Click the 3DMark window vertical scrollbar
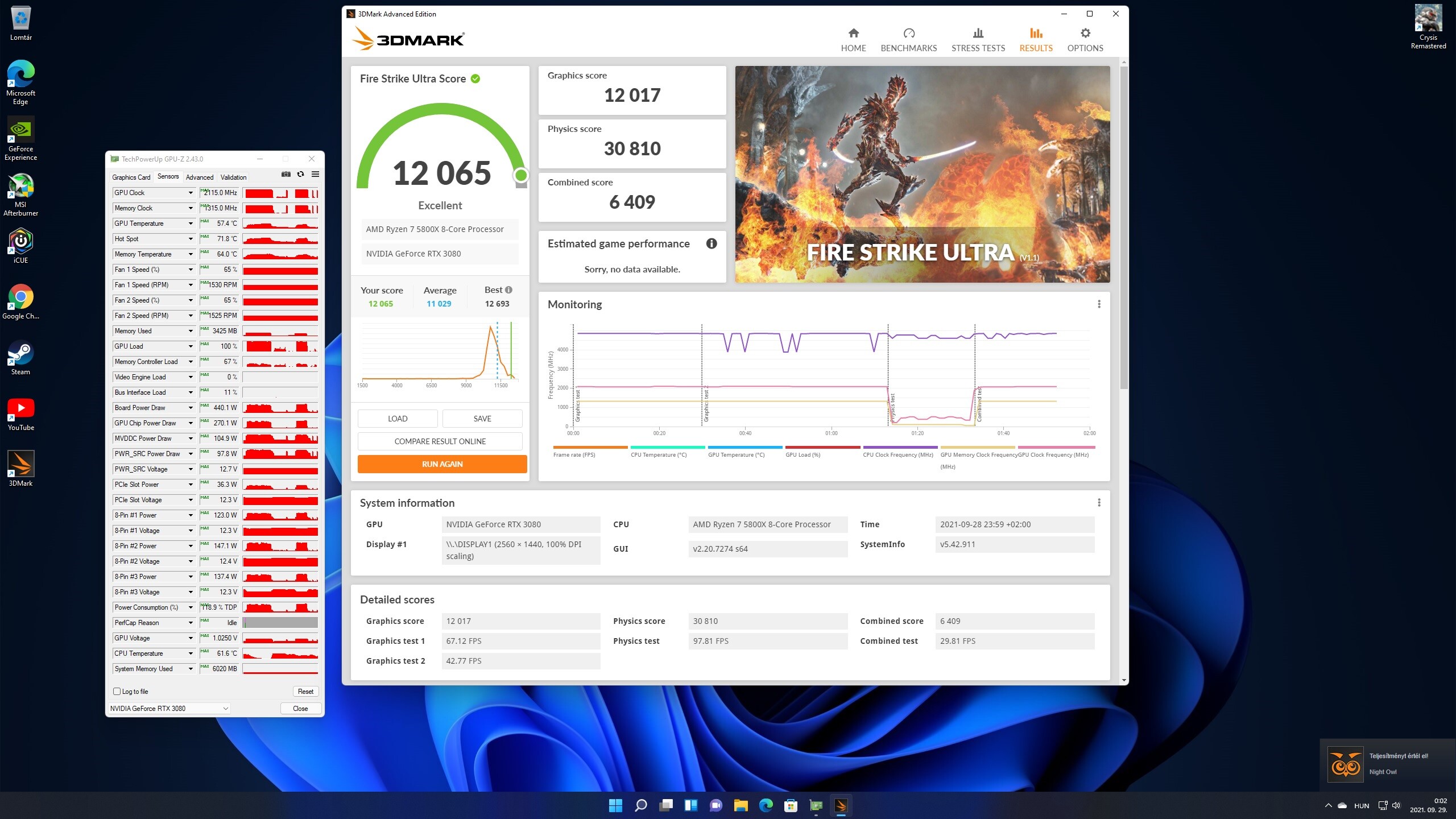1456x819 pixels. pos(1124,227)
